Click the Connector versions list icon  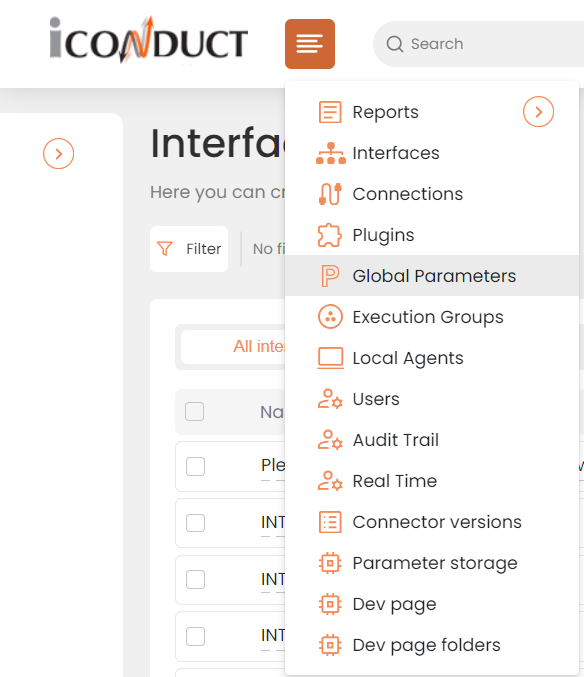[x=330, y=522]
